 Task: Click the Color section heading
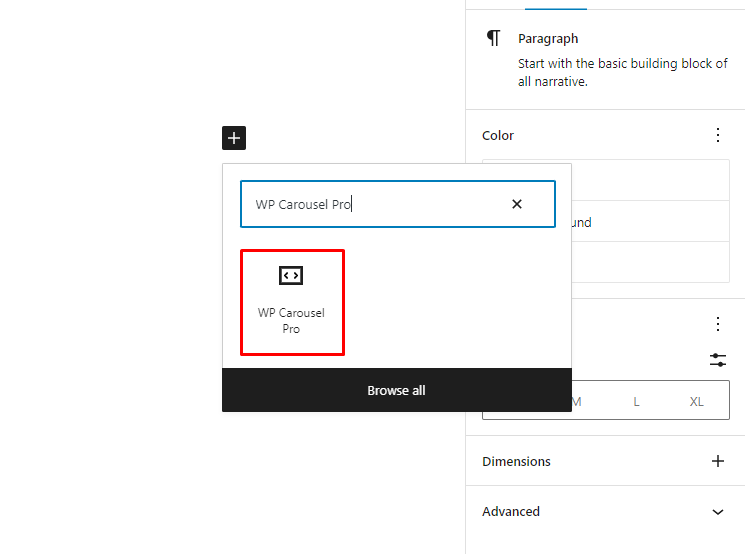point(498,135)
